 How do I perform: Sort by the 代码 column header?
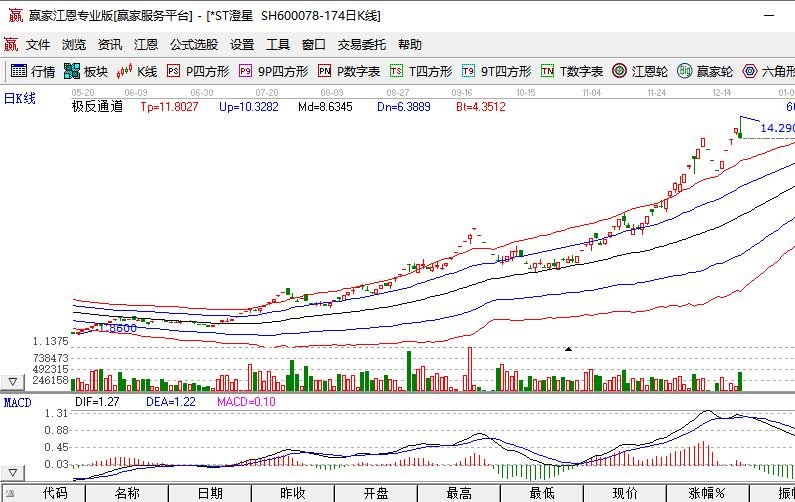pos(55,493)
